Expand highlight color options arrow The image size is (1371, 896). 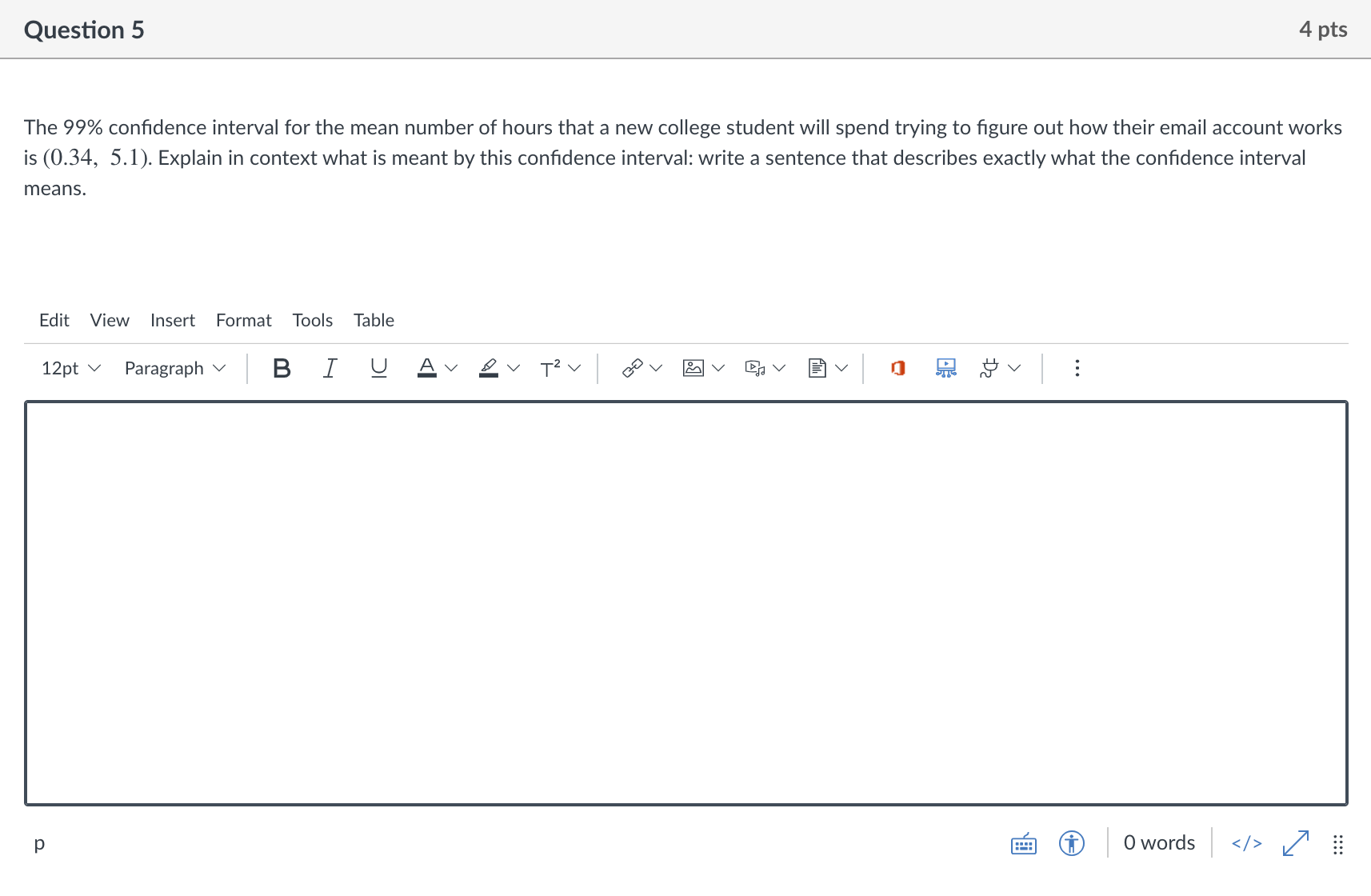click(514, 368)
